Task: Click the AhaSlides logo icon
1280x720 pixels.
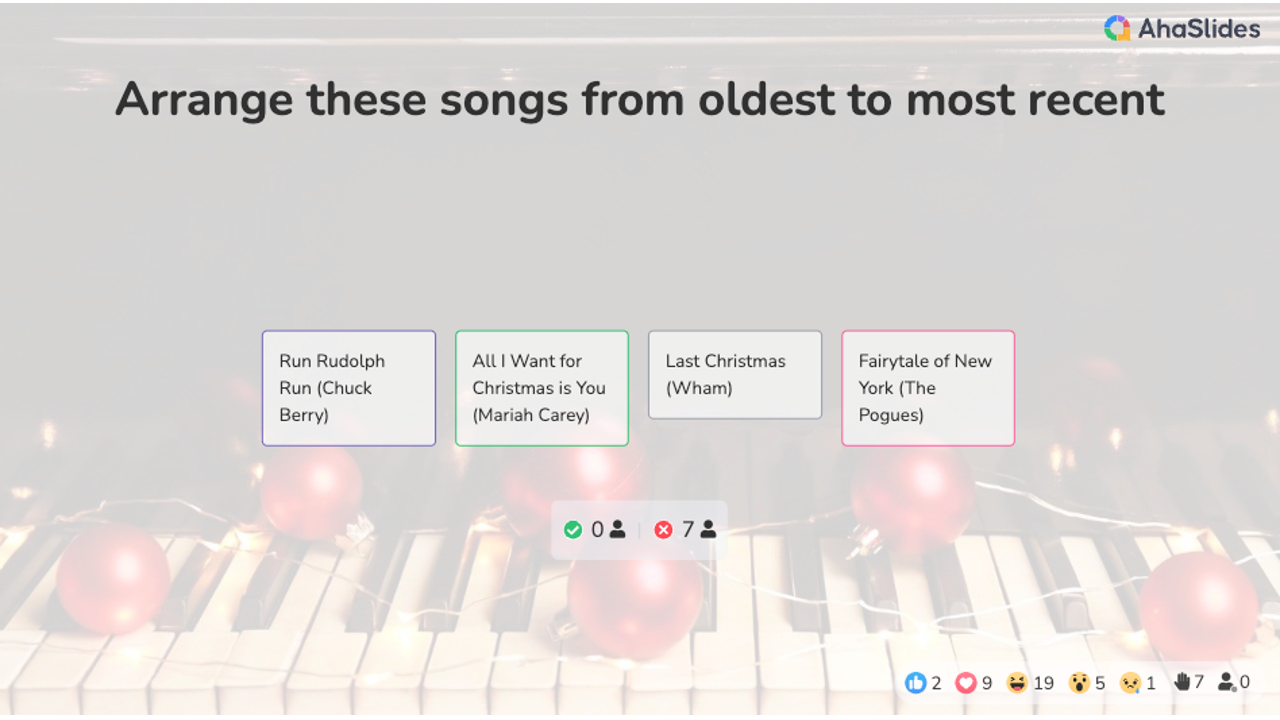Action: pos(1116,28)
